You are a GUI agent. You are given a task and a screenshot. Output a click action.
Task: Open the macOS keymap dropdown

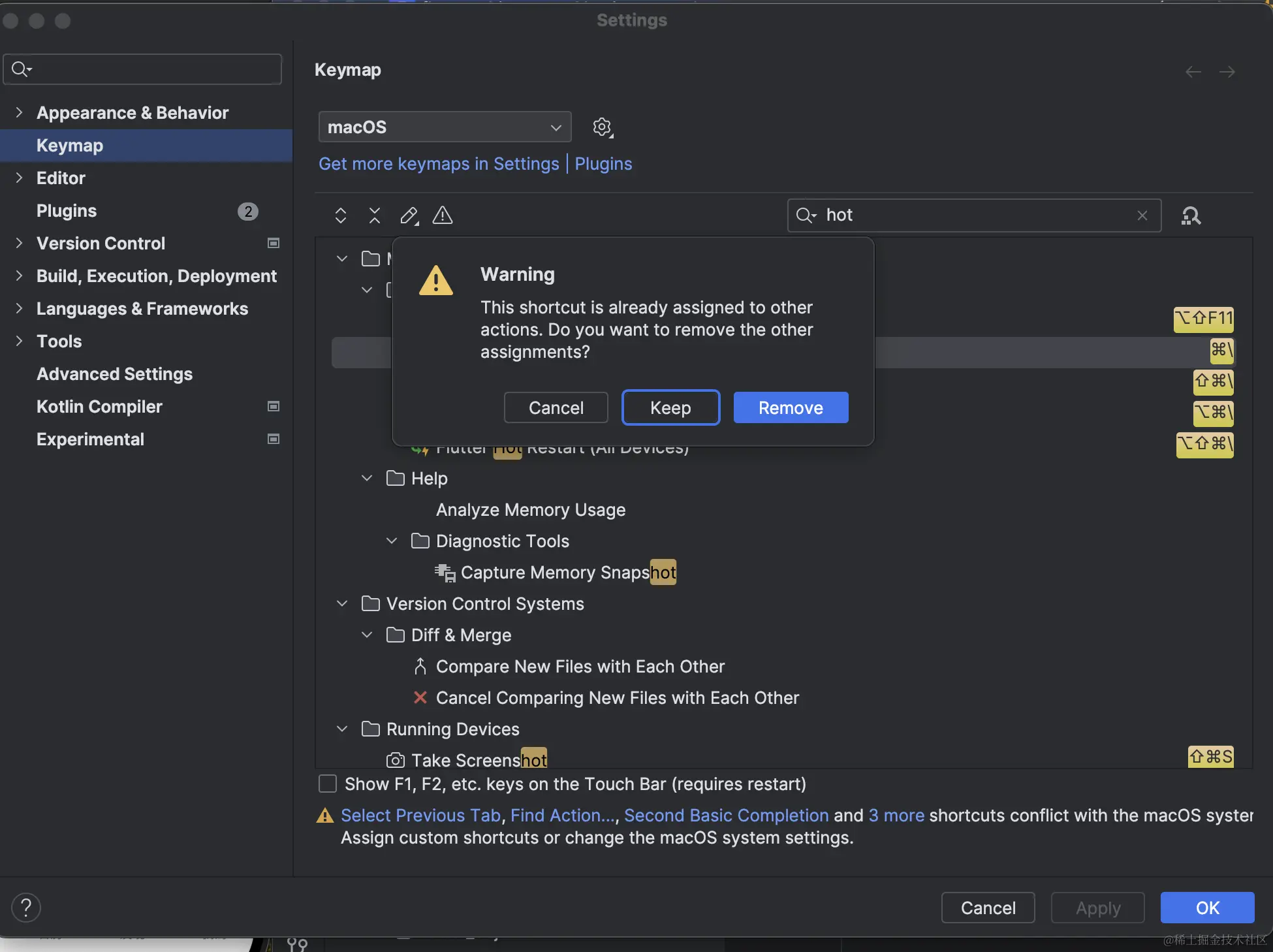point(445,127)
